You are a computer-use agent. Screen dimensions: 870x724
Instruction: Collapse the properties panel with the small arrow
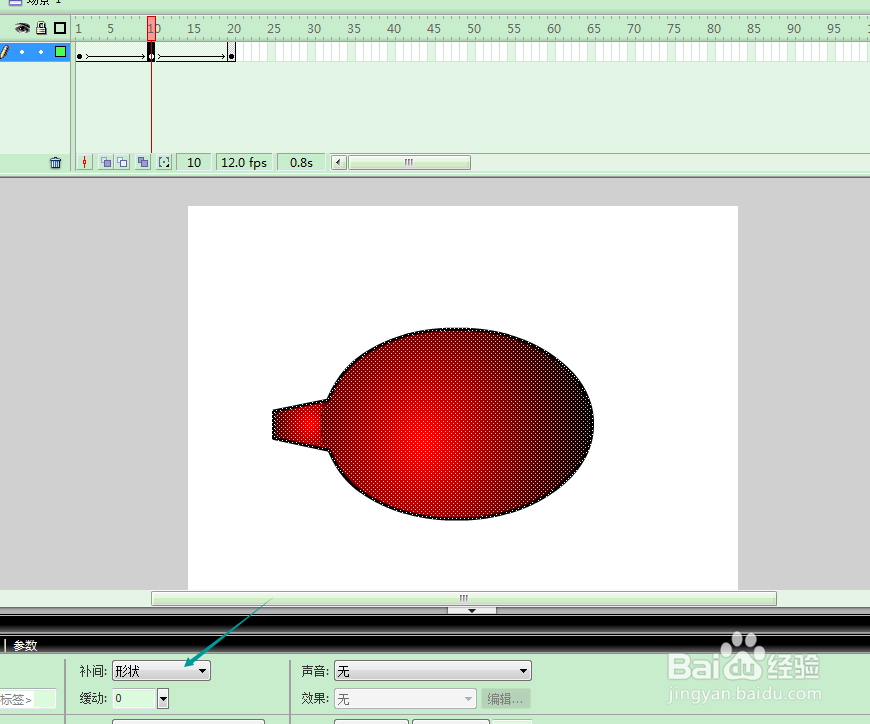click(x=472, y=610)
